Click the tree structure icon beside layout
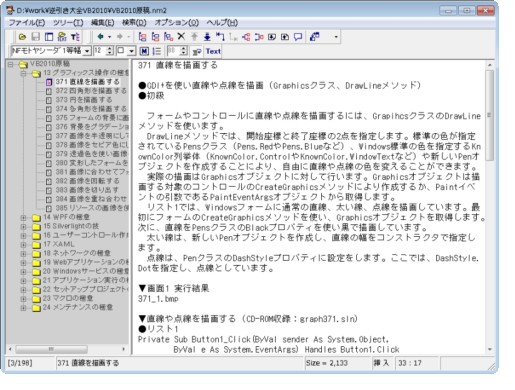 click(x=62, y=37)
